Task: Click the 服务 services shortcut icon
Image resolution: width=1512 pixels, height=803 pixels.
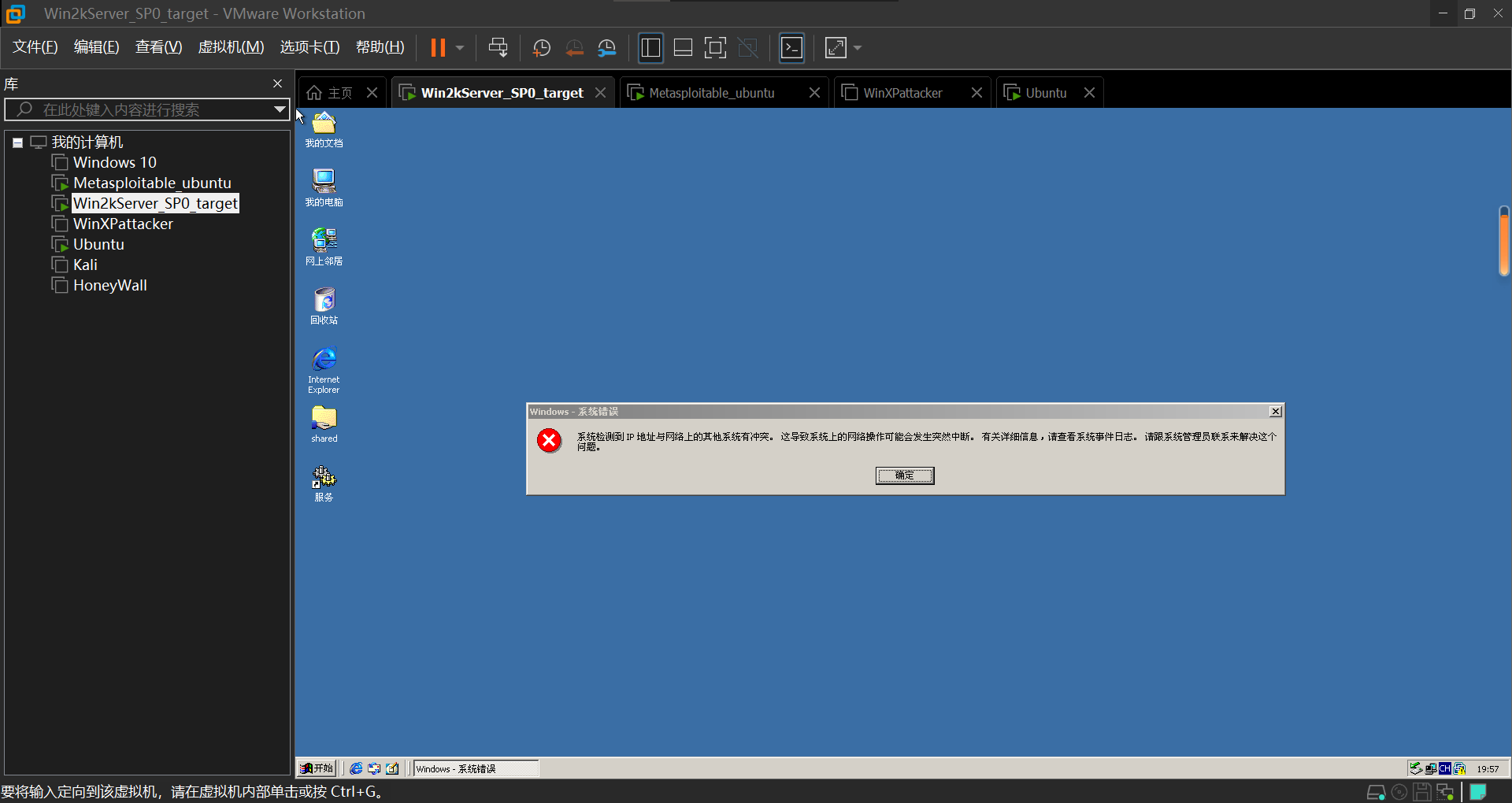Action: (x=324, y=483)
